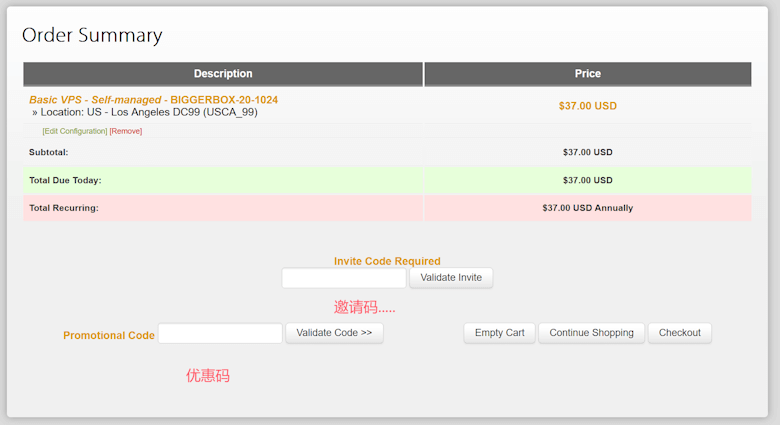Remove the Basic VPS item from cart
Viewport: 780px width, 425px height.
tap(126, 131)
